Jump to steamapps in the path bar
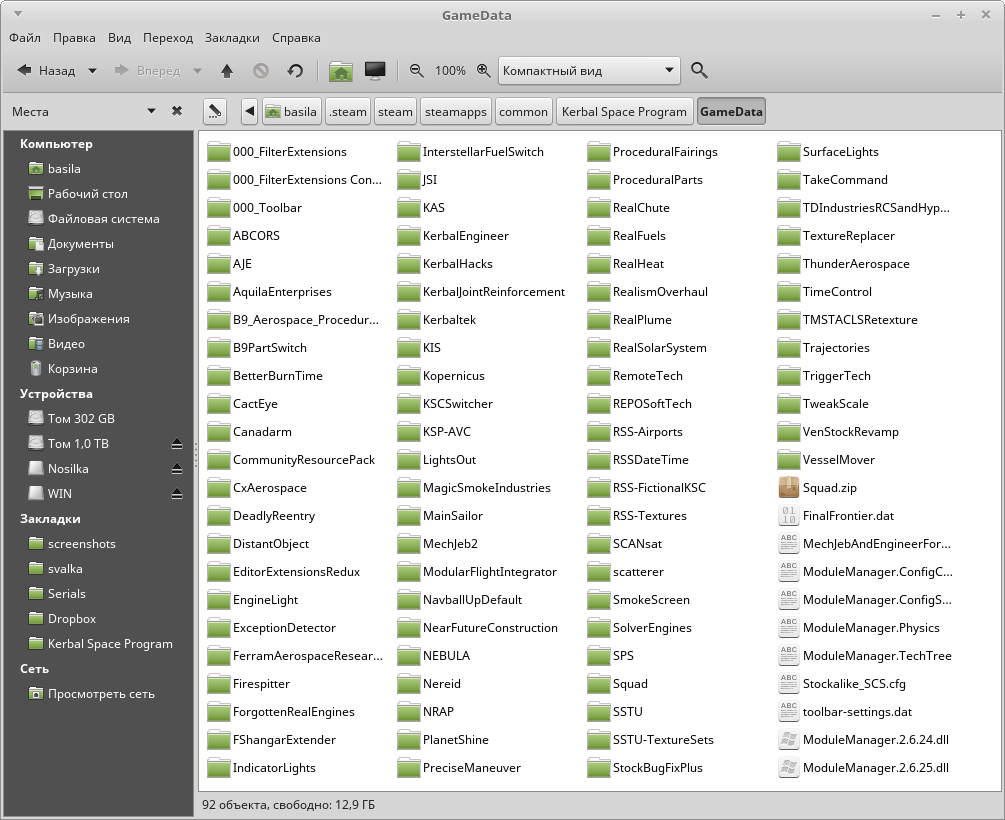 [x=456, y=112]
